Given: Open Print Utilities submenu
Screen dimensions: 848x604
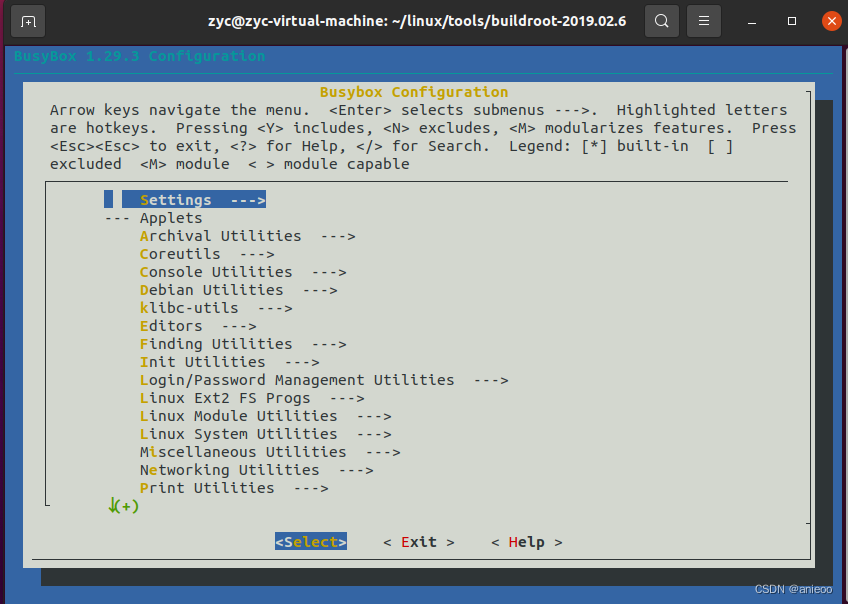Looking at the screenshot, I should click(x=234, y=487).
